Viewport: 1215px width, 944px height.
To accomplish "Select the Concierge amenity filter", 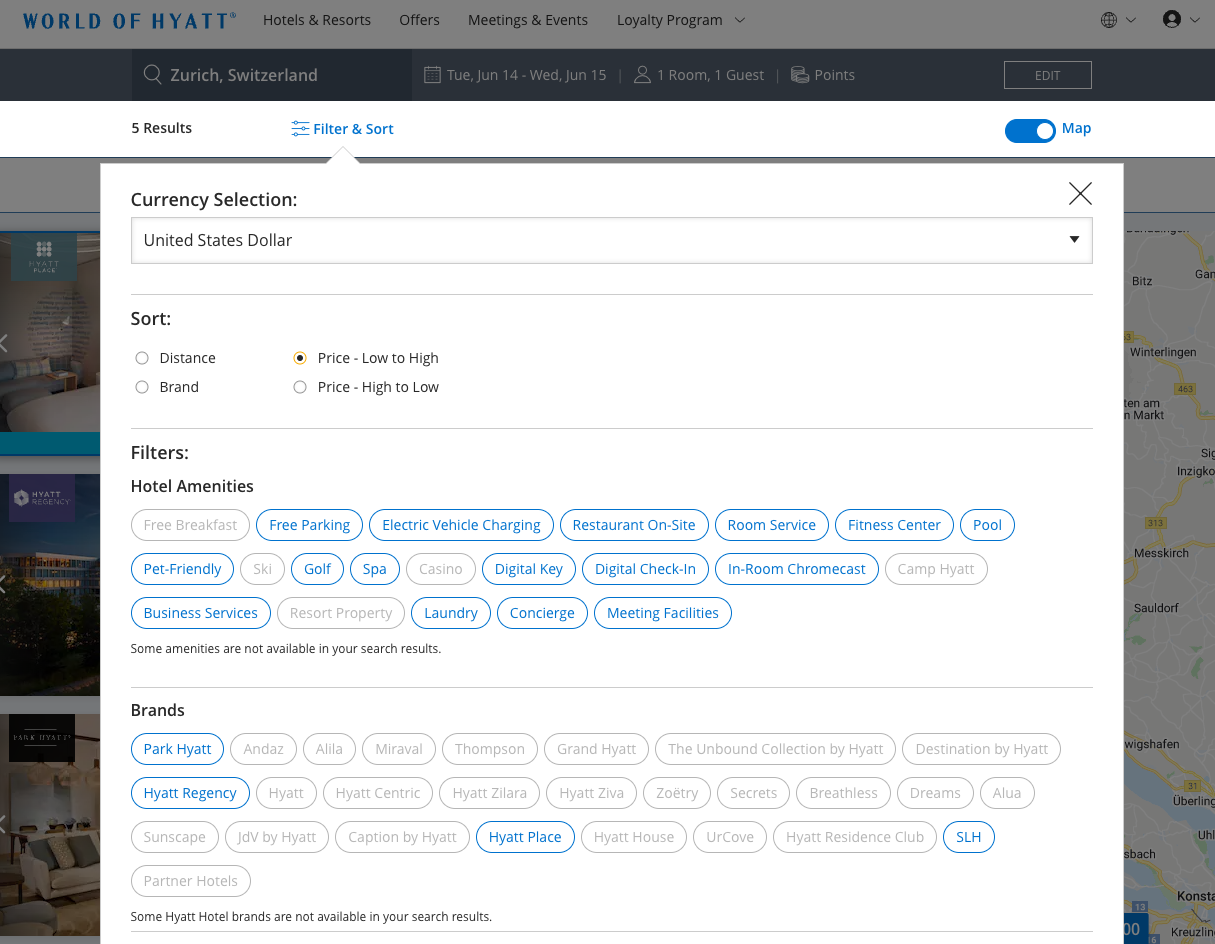I will pos(542,613).
